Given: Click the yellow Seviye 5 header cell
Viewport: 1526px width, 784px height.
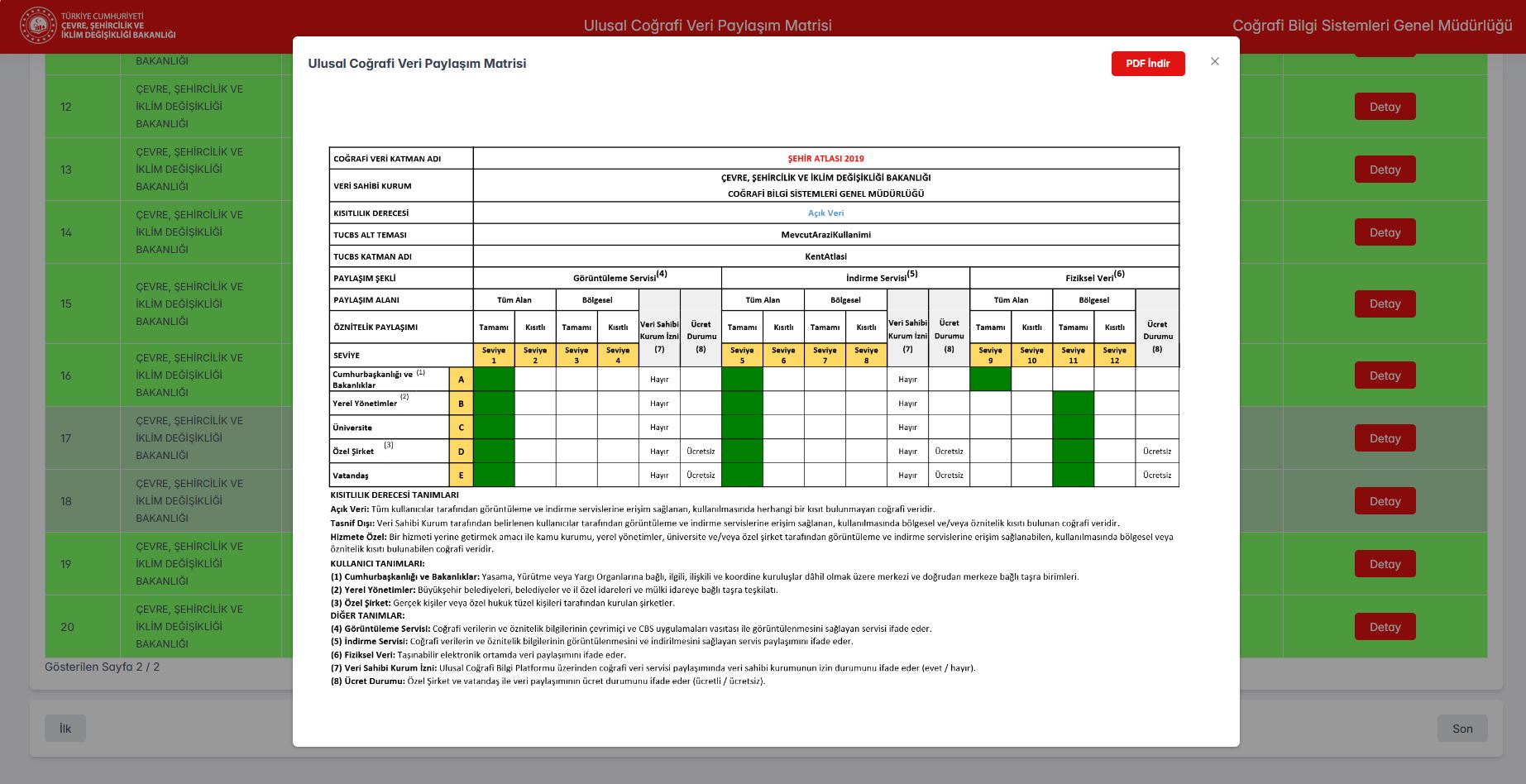Looking at the screenshot, I should pos(742,355).
